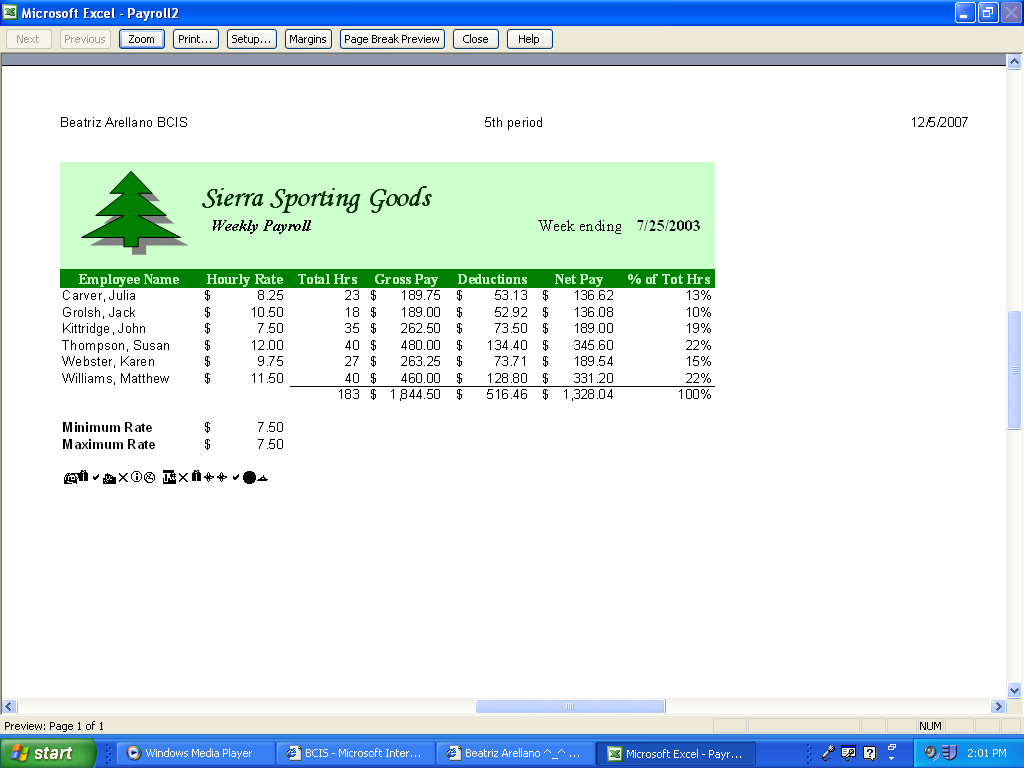Click the horizontal scrollbar right arrow
The image size is (1024, 768).
(998, 706)
